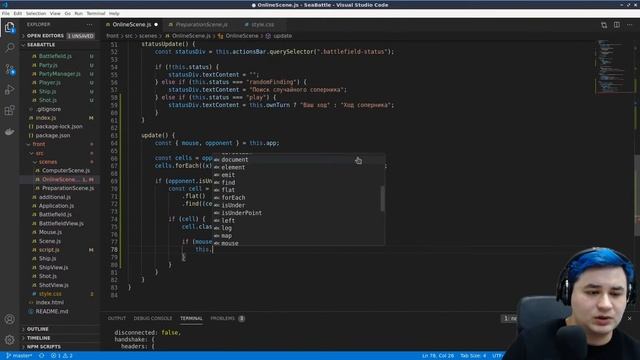Open the Go menu
The width and height of the screenshot is (640, 360).
68,13
